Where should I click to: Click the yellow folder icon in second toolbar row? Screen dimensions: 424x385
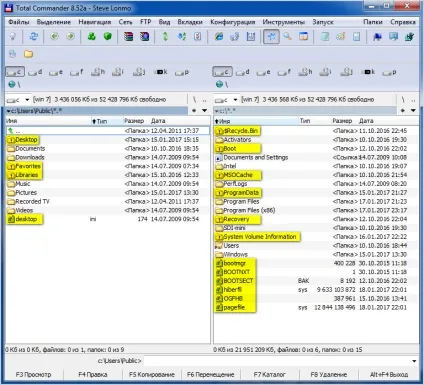click(x=28, y=54)
